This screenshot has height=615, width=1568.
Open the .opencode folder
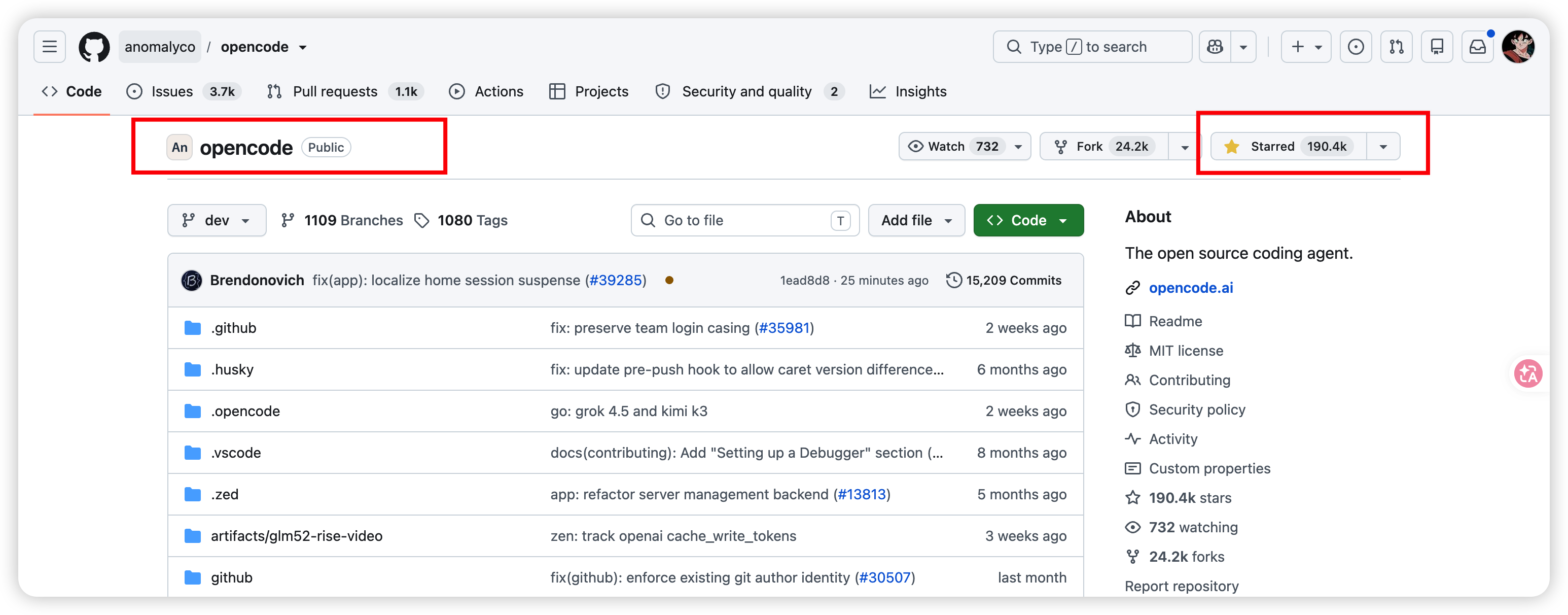(245, 412)
